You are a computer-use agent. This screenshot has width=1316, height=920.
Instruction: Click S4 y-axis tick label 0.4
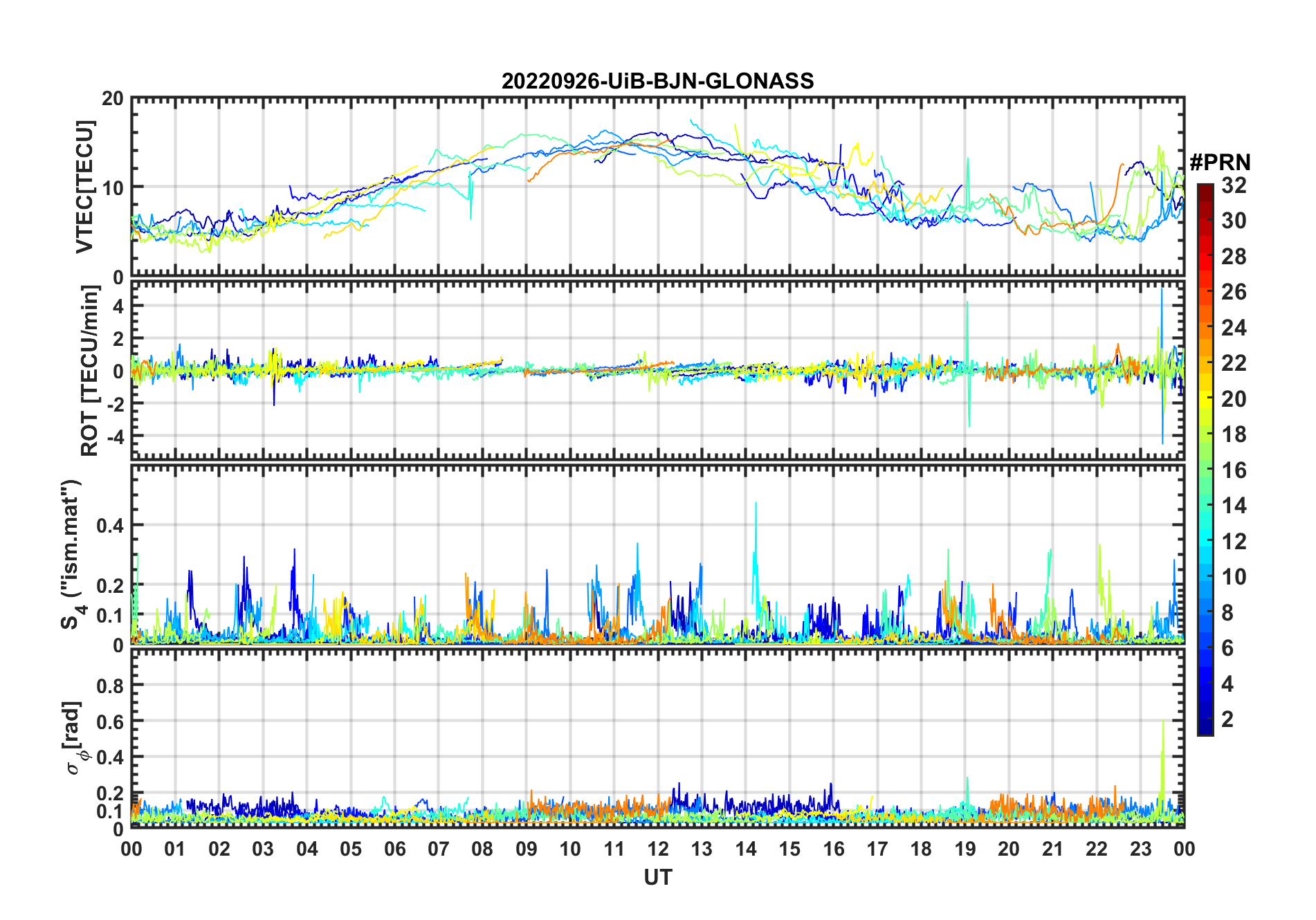coord(111,526)
